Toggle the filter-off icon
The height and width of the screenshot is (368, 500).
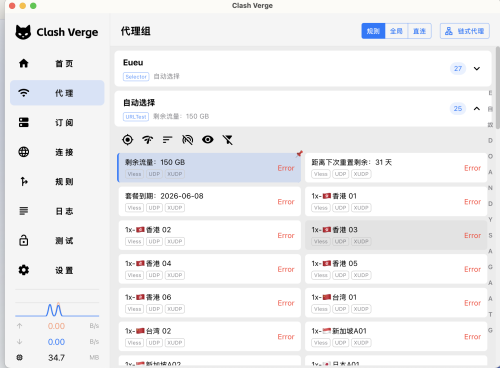228,140
